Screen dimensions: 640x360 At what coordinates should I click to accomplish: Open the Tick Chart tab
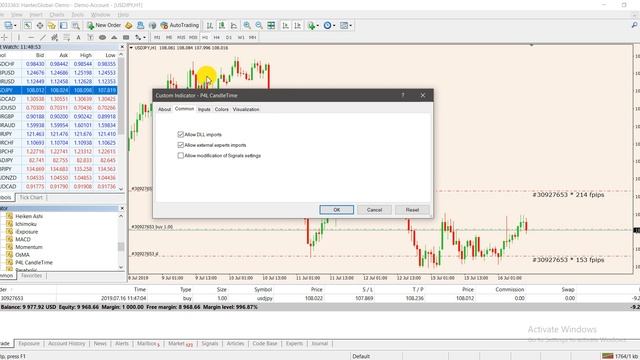pyautogui.click(x=31, y=198)
